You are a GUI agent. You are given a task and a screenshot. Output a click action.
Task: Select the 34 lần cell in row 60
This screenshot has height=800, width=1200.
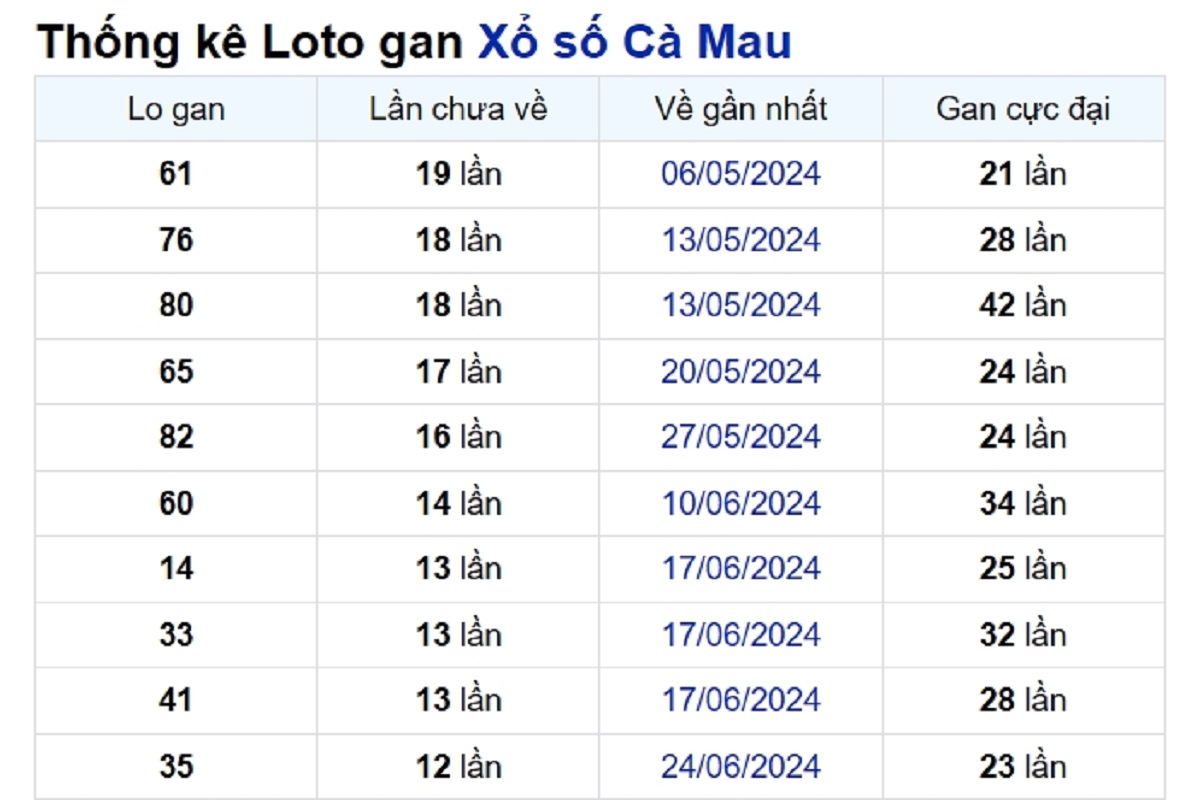click(x=1024, y=503)
